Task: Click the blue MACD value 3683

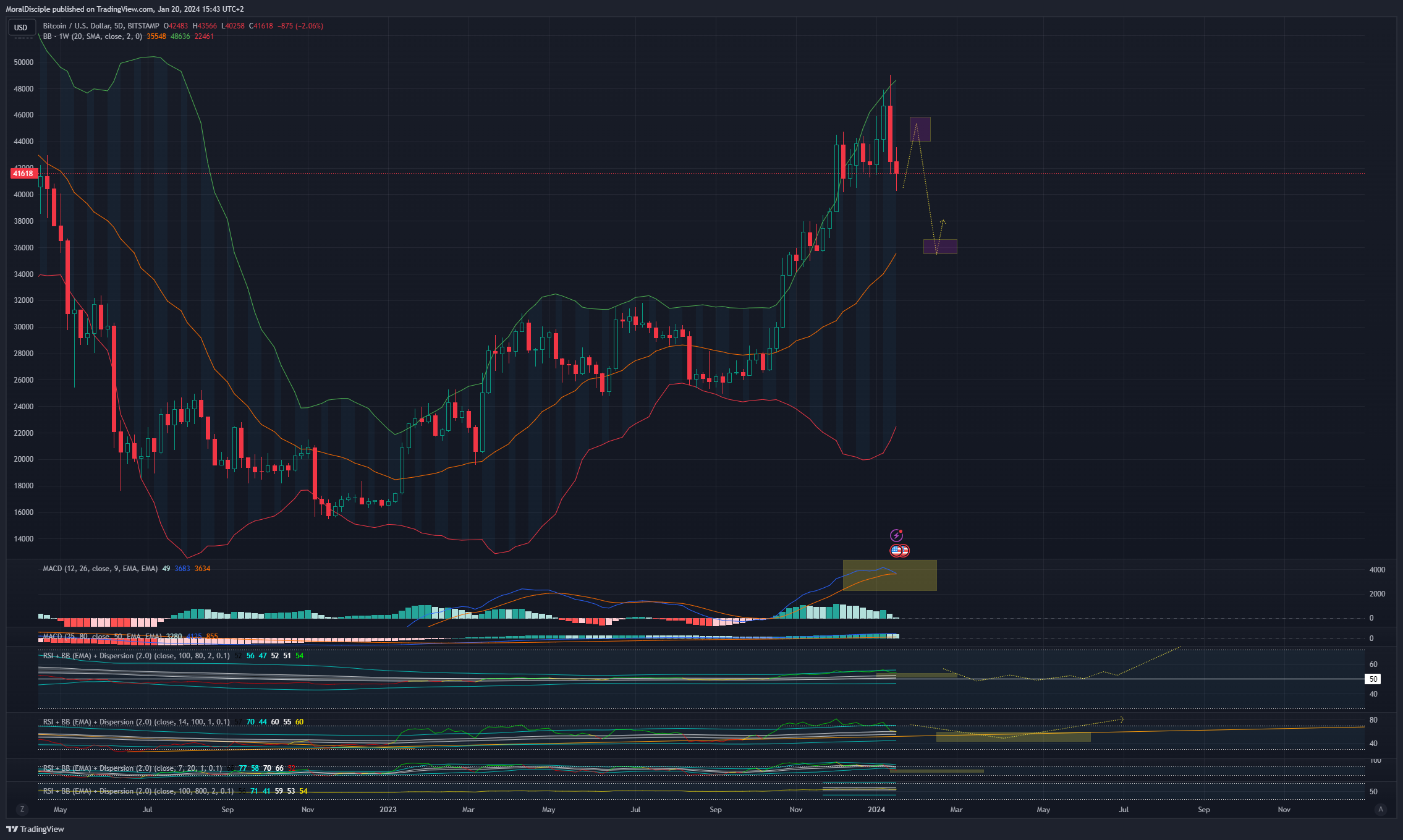Action: 182,569
